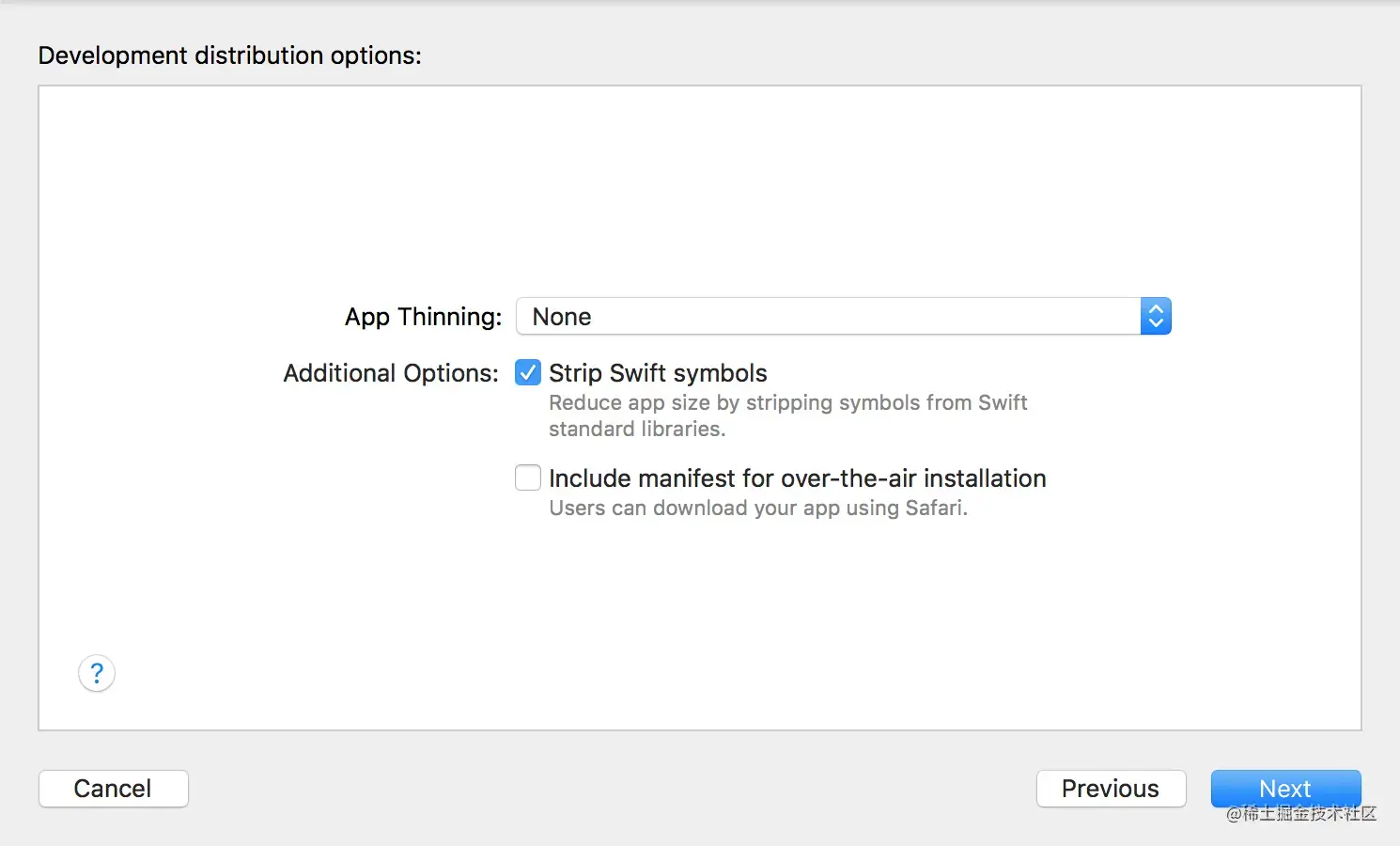Enable Include manifest for over-the-air installation checkbox
The image size is (1400, 846).
pos(528,478)
